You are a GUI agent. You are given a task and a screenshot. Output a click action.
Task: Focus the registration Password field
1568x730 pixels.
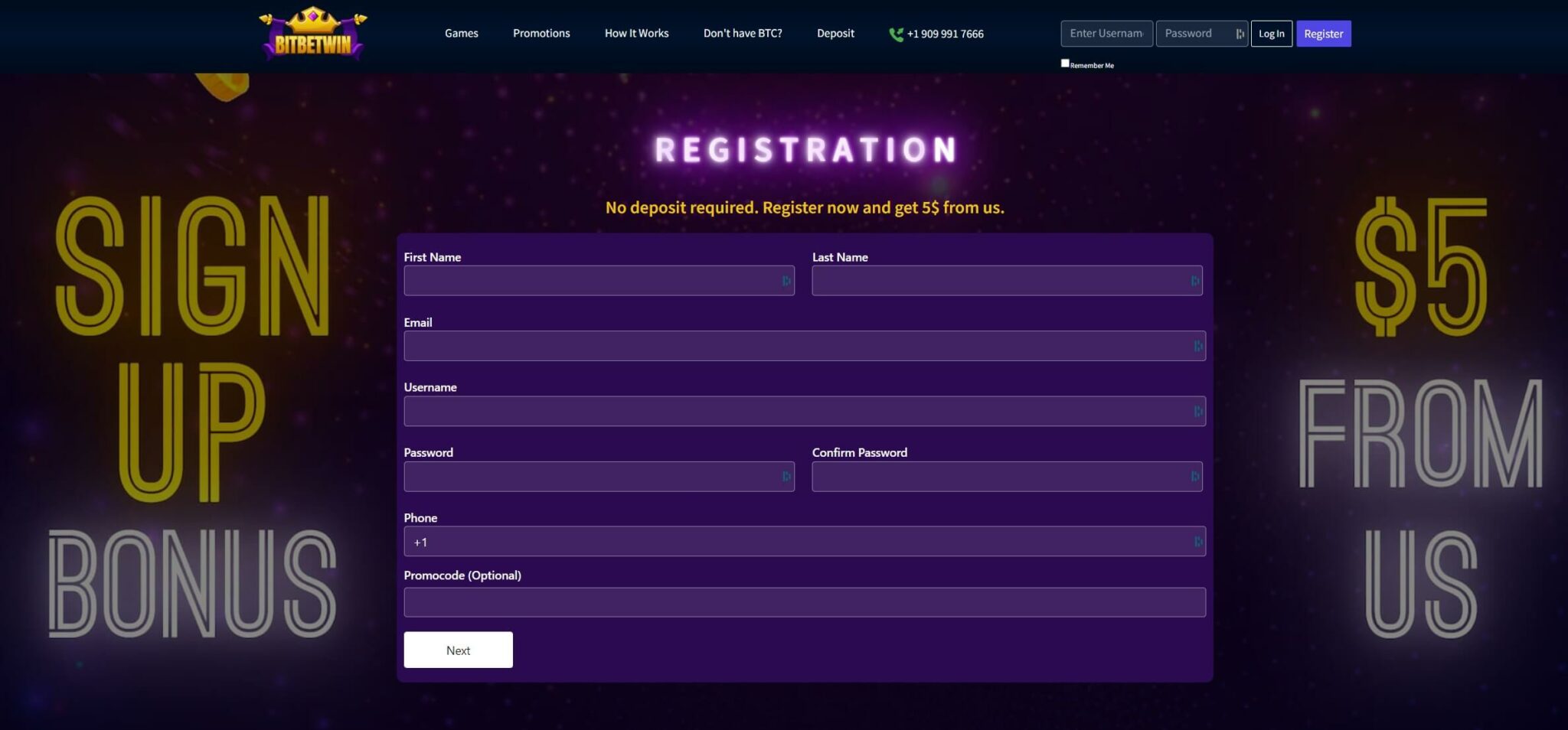click(x=599, y=477)
